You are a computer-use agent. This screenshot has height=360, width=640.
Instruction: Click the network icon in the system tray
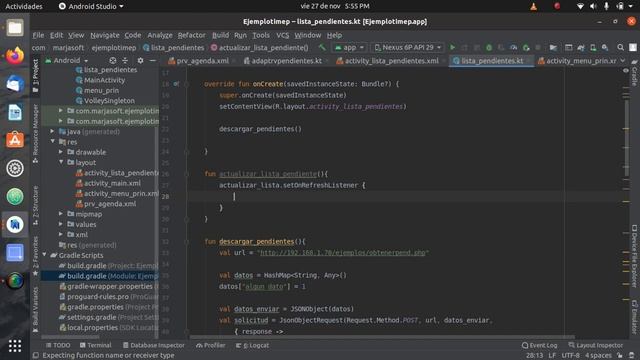coord(580,6)
